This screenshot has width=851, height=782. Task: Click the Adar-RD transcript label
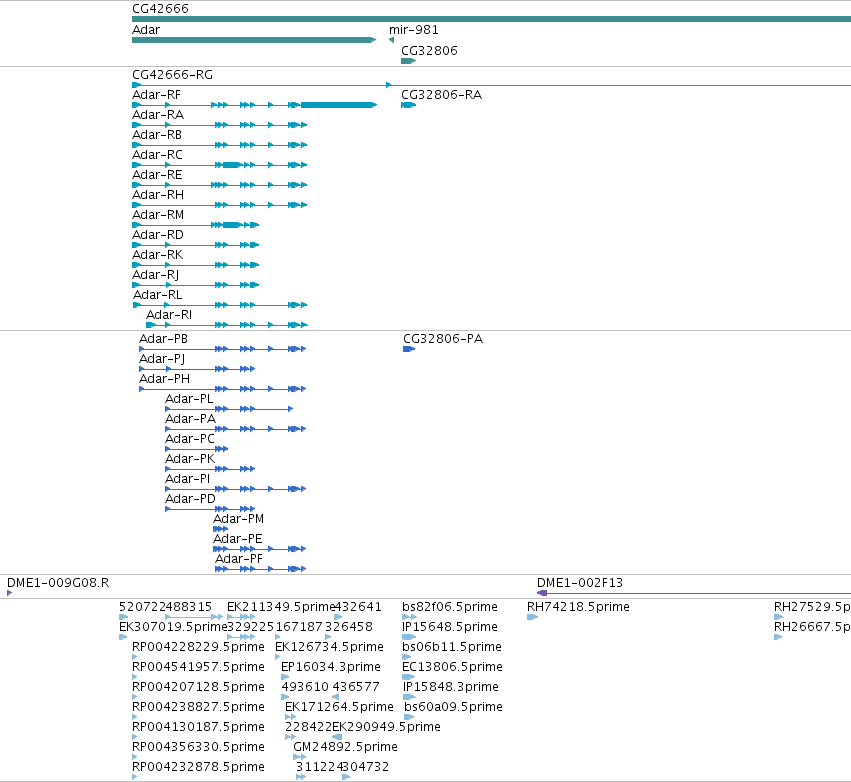click(158, 235)
